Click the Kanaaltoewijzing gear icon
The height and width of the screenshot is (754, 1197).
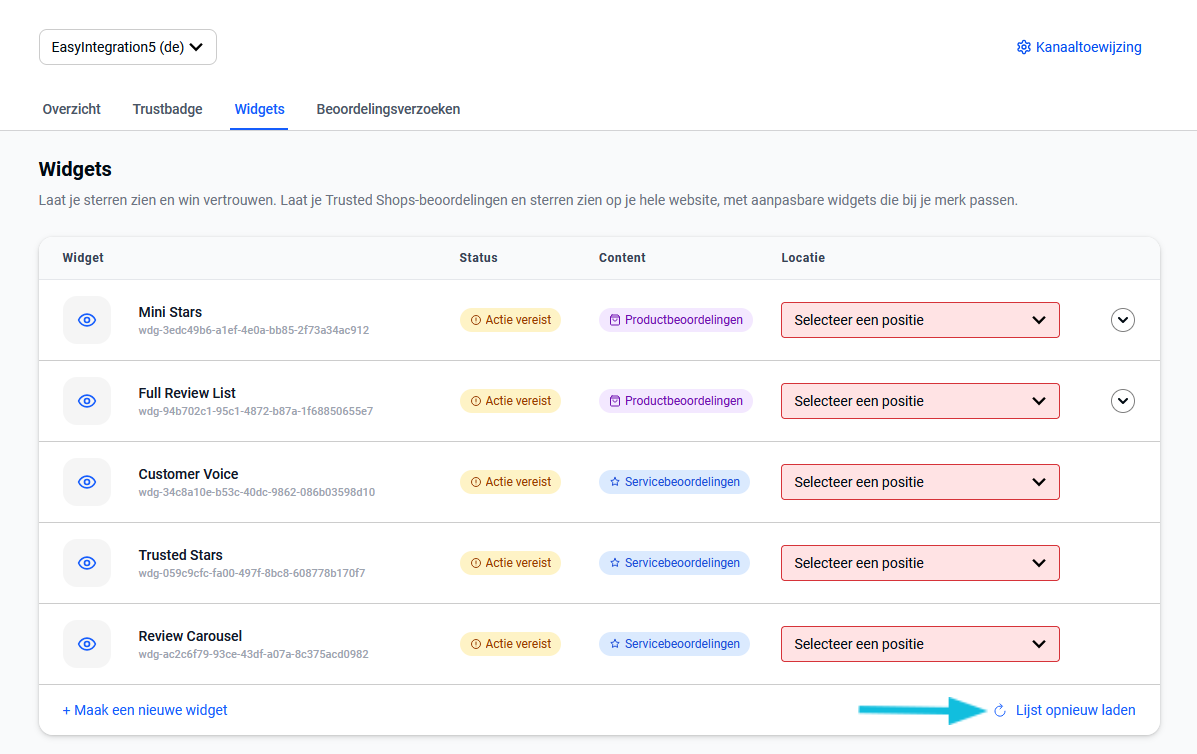[1023, 47]
